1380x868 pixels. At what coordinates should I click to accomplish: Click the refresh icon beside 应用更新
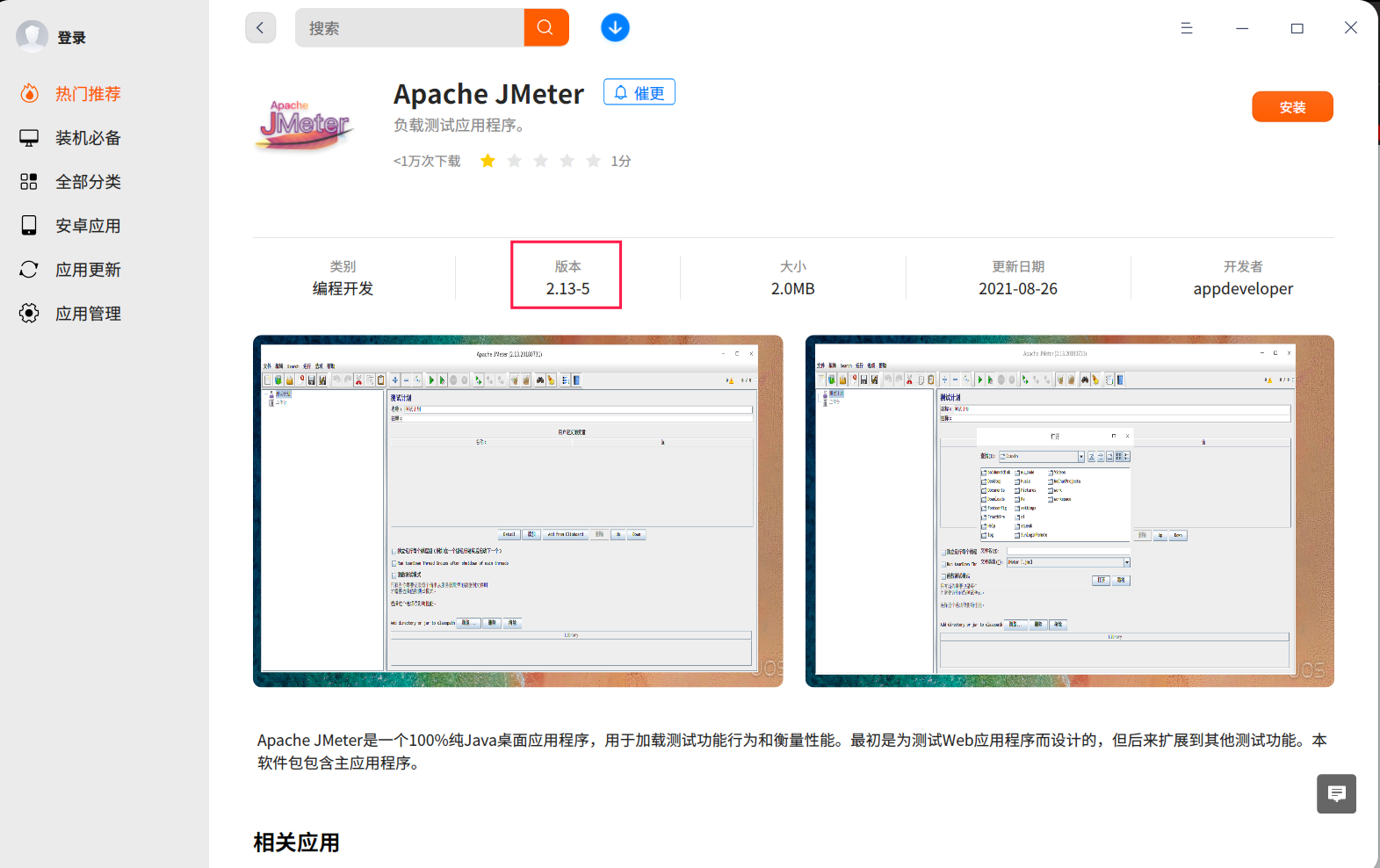pos(29,270)
